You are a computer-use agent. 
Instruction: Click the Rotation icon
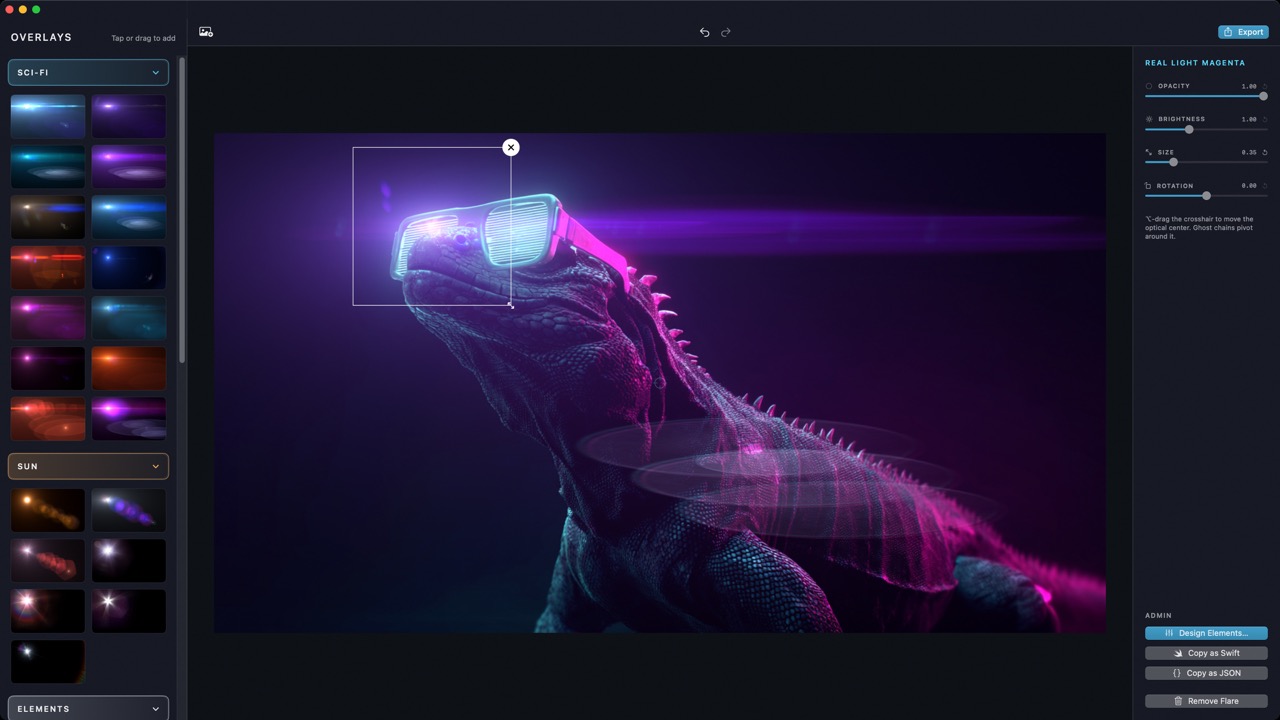tap(1149, 186)
